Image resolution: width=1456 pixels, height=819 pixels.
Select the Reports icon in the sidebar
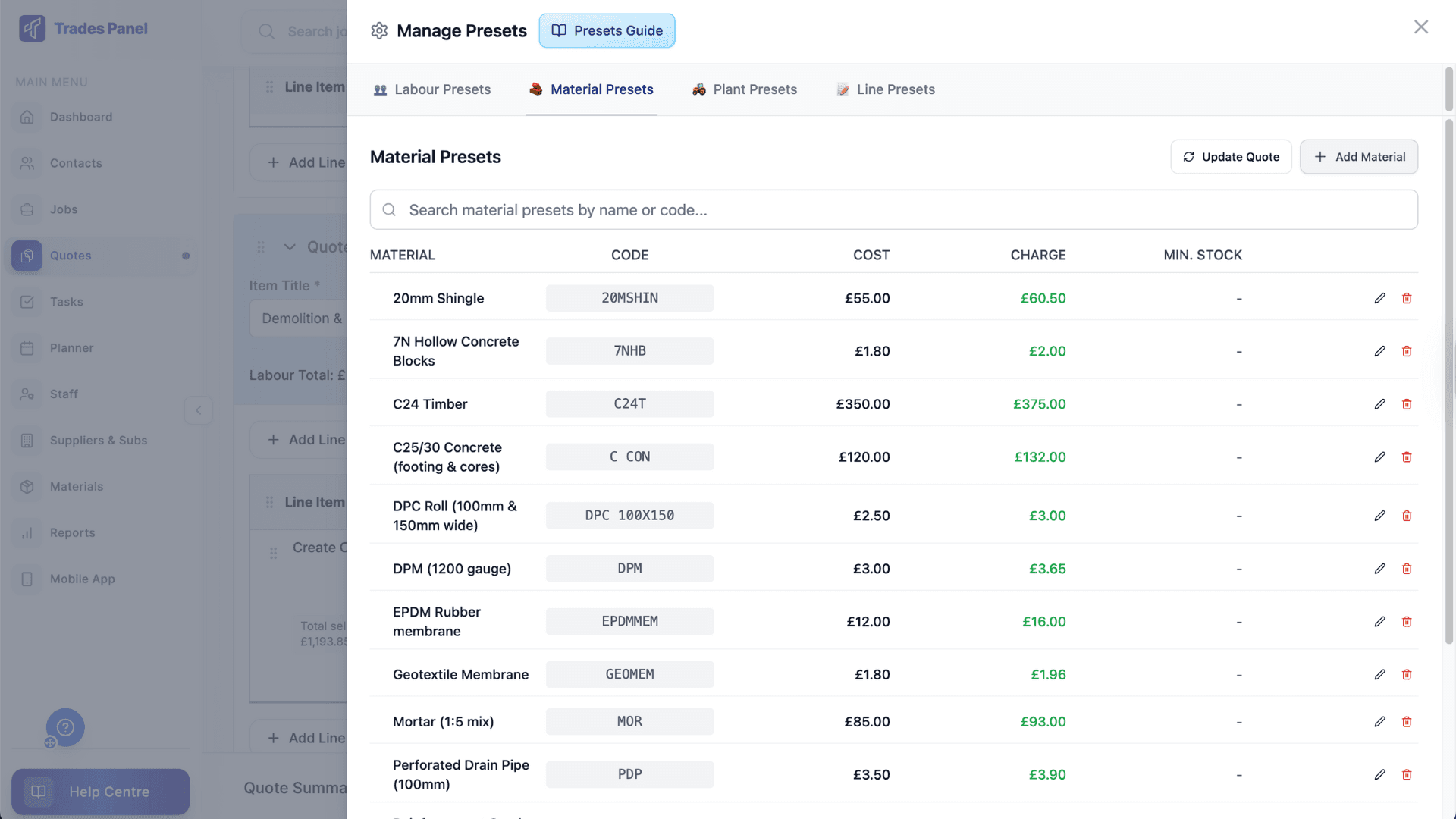[x=27, y=532]
